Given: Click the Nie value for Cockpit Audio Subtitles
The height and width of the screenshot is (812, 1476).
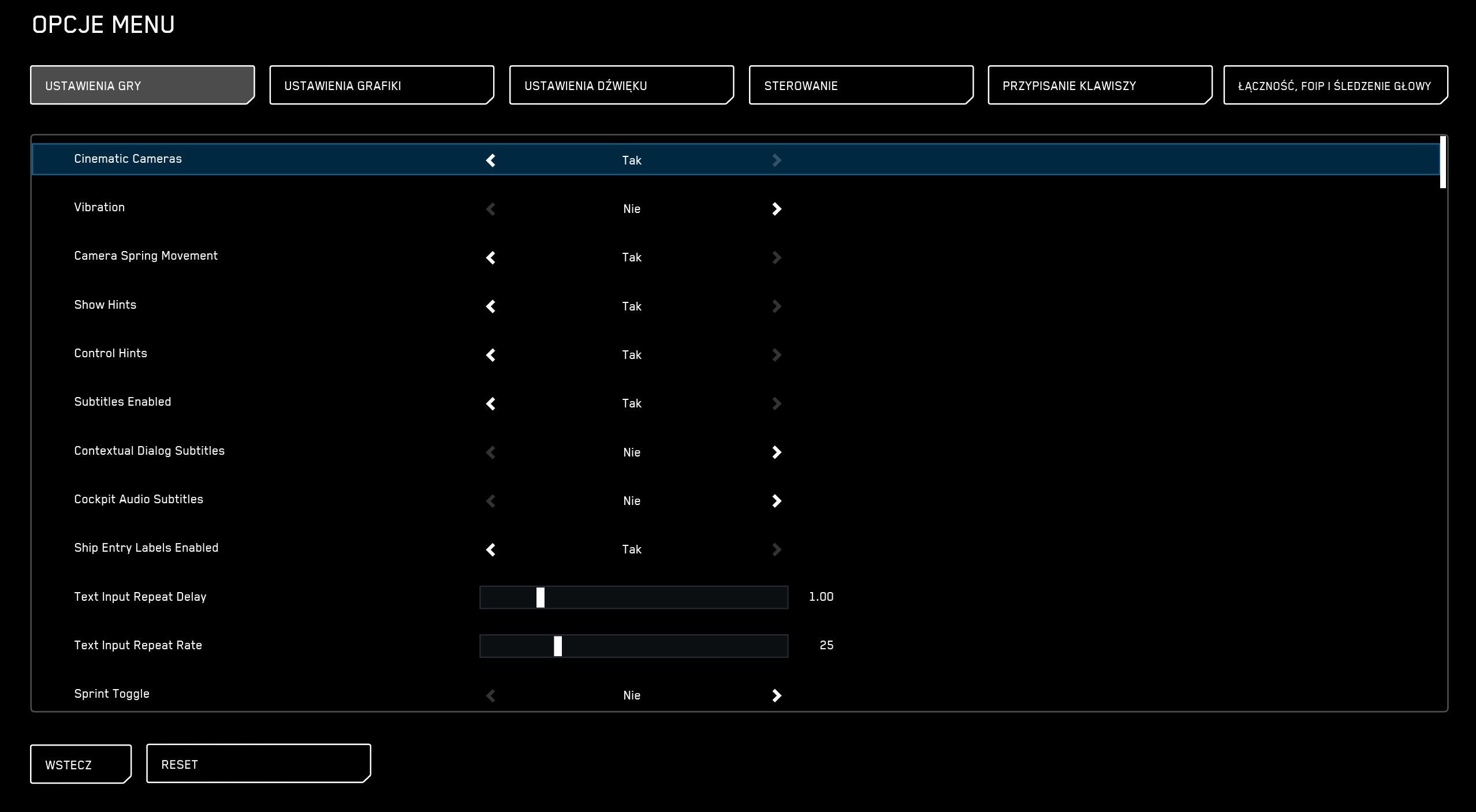Looking at the screenshot, I should 632,501.
